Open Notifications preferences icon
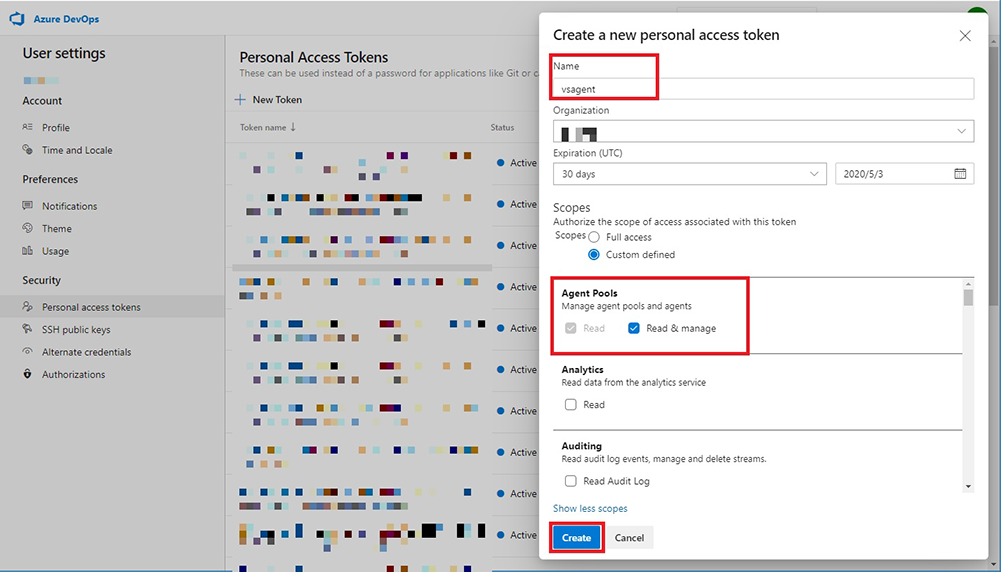1001x572 pixels. [x=27, y=206]
